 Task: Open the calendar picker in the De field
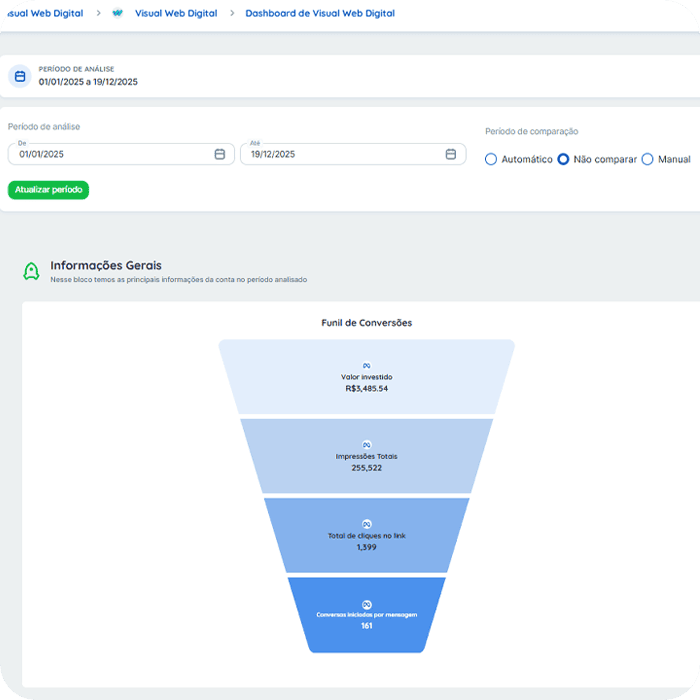tap(219, 154)
